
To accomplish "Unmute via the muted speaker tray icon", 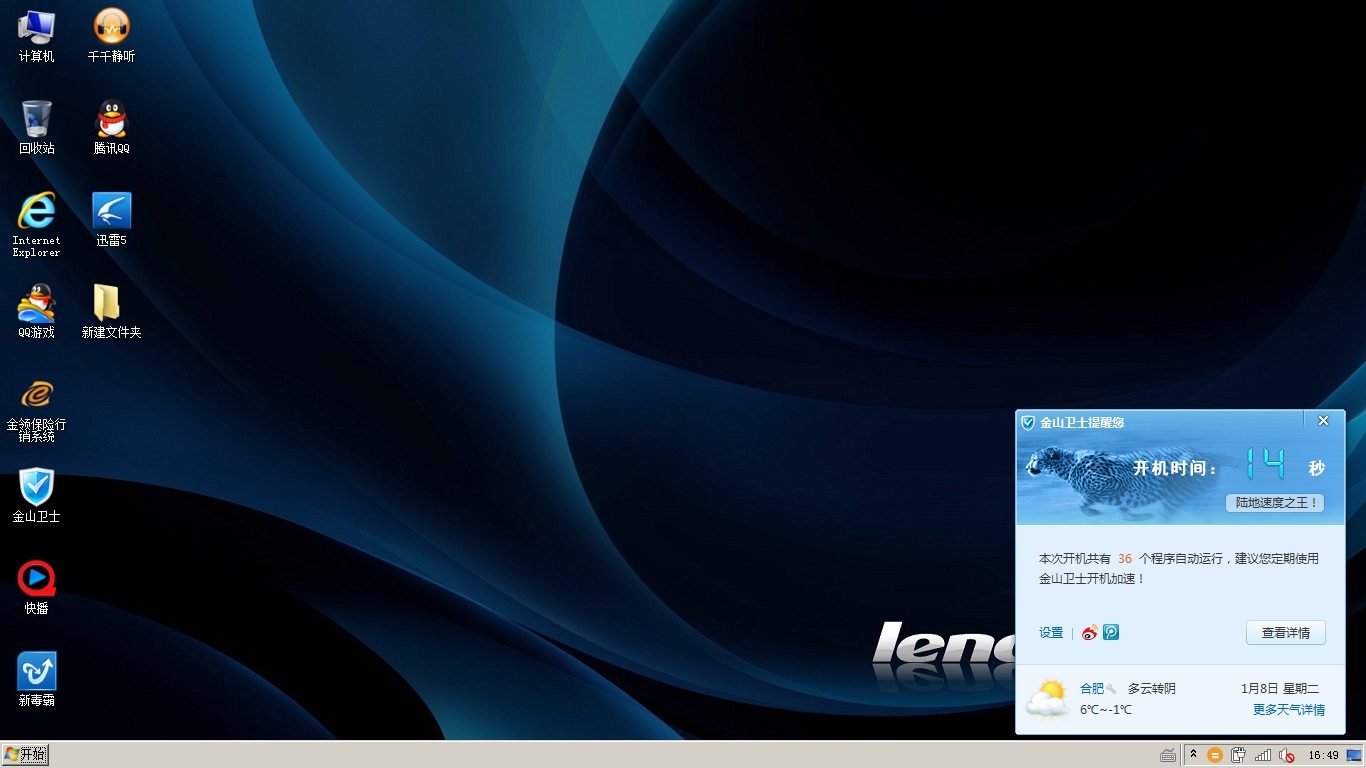I will pos(1287,755).
